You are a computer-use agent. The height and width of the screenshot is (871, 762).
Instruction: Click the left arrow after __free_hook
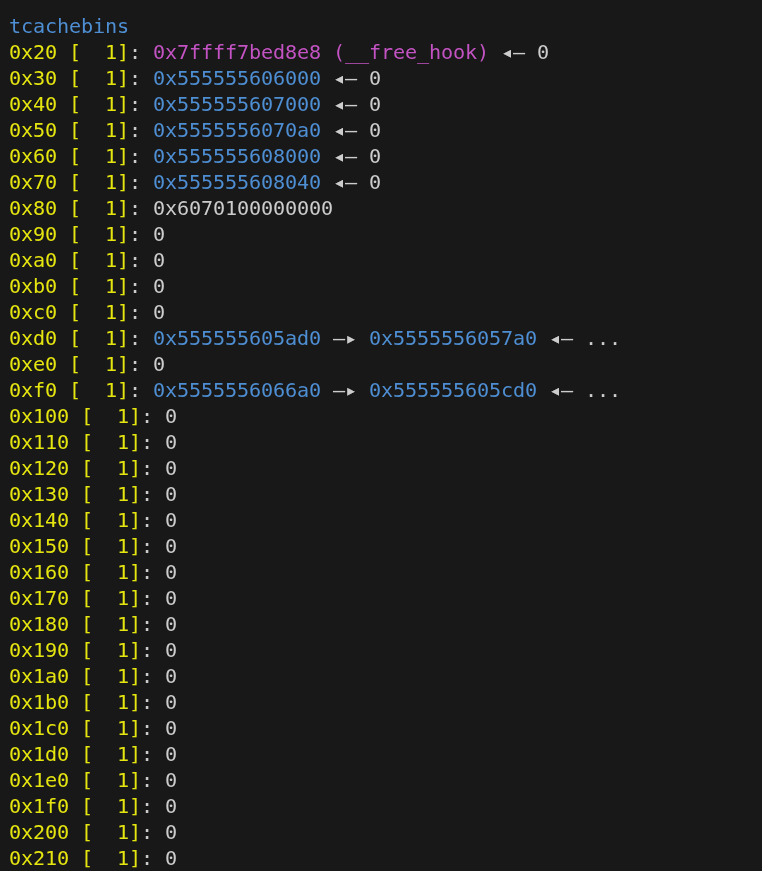(x=513, y=52)
